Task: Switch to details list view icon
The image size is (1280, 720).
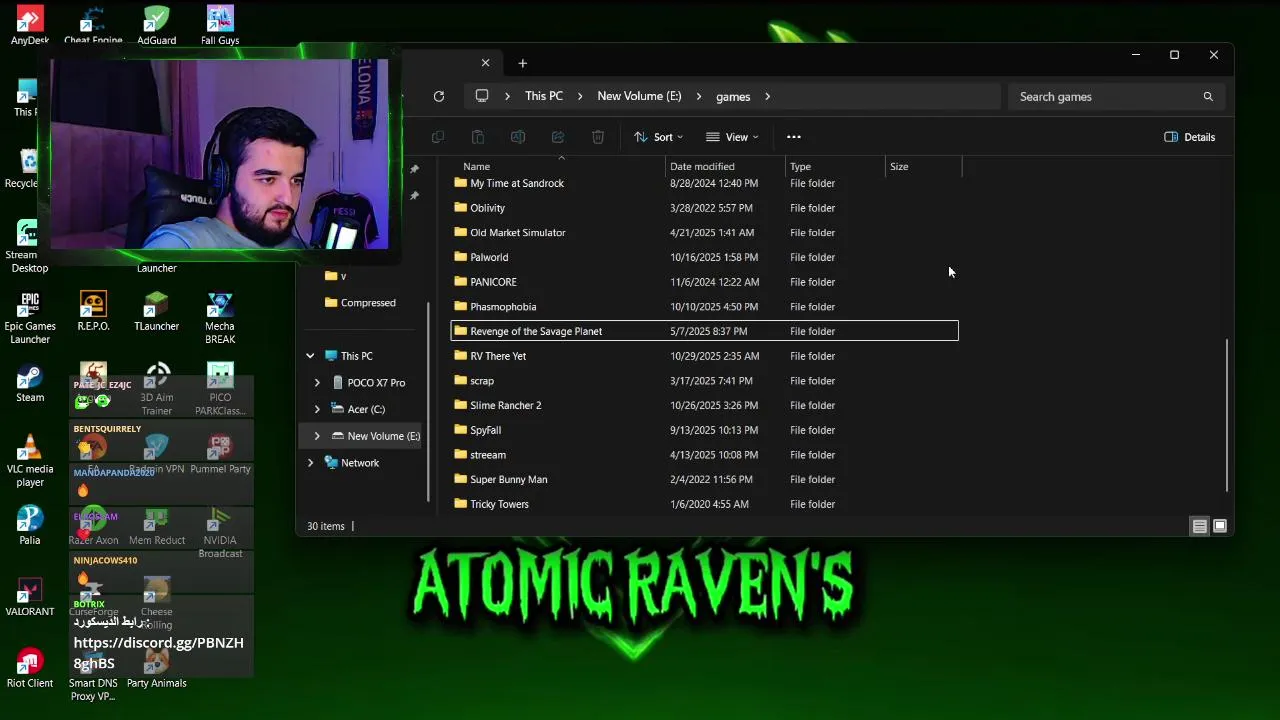Action: [1199, 526]
